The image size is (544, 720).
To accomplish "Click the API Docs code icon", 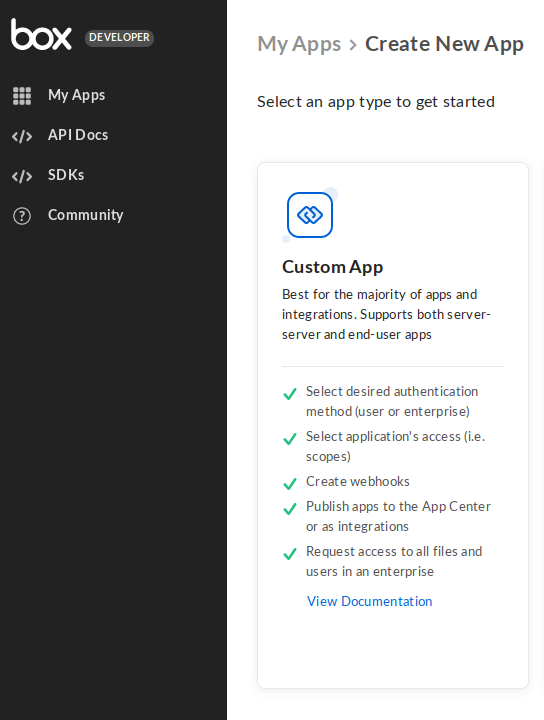I will [22, 136].
